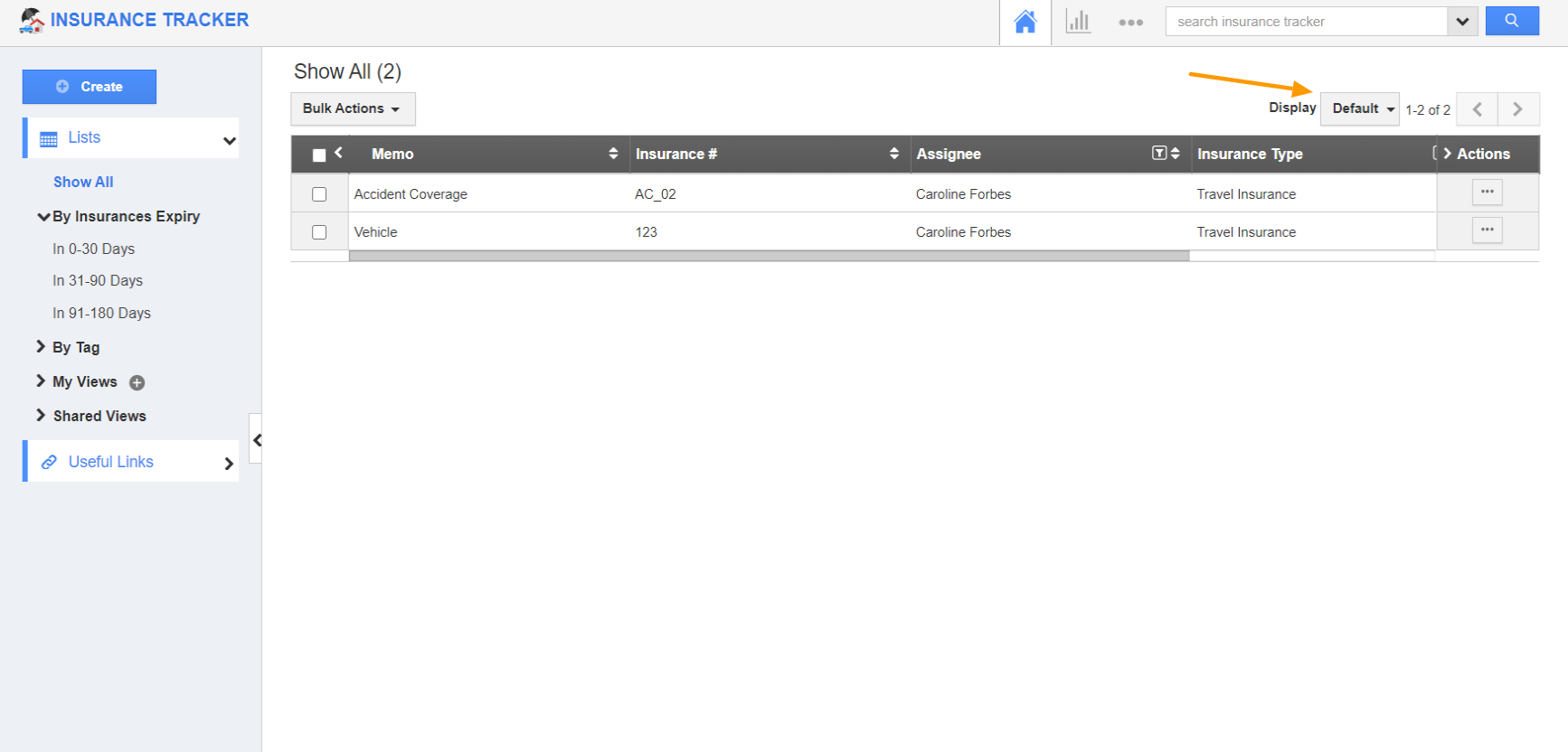1568x752 pixels.
Task: Select the In 91-180 Days view
Action: (102, 313)
